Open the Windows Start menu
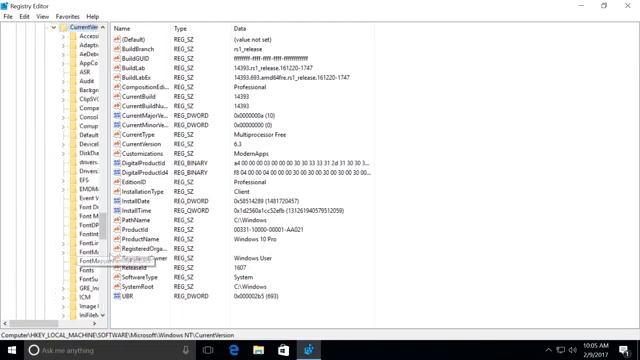 12,350
